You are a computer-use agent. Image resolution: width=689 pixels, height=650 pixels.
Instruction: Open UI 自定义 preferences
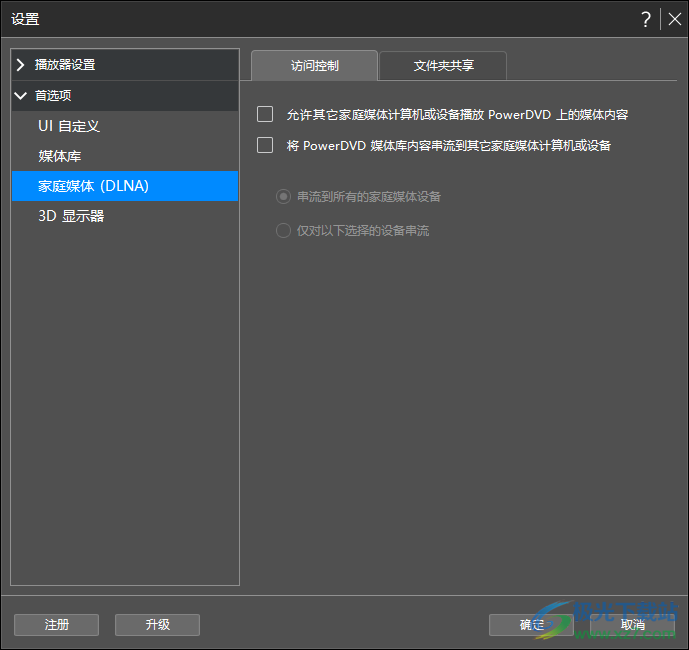pyautogui.click(x=125, y=126)
